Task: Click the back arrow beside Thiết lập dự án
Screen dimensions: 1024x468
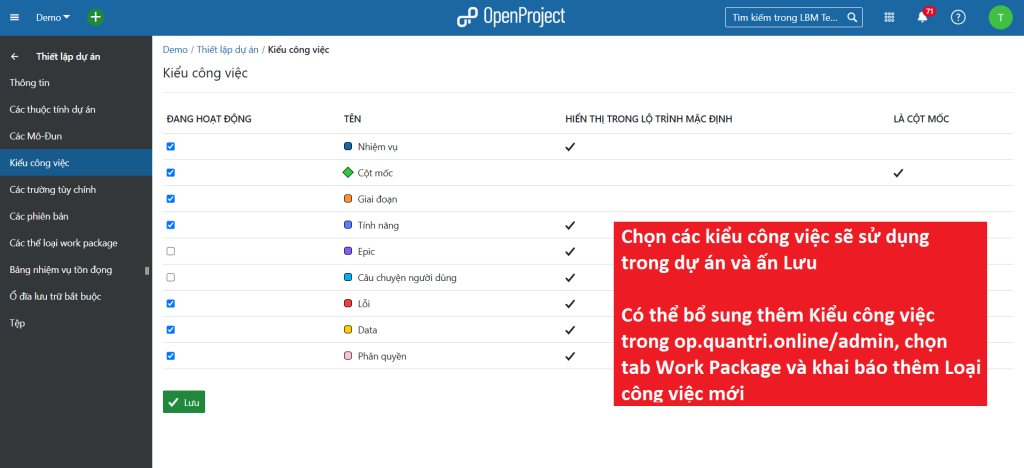Action: [15, 56]
